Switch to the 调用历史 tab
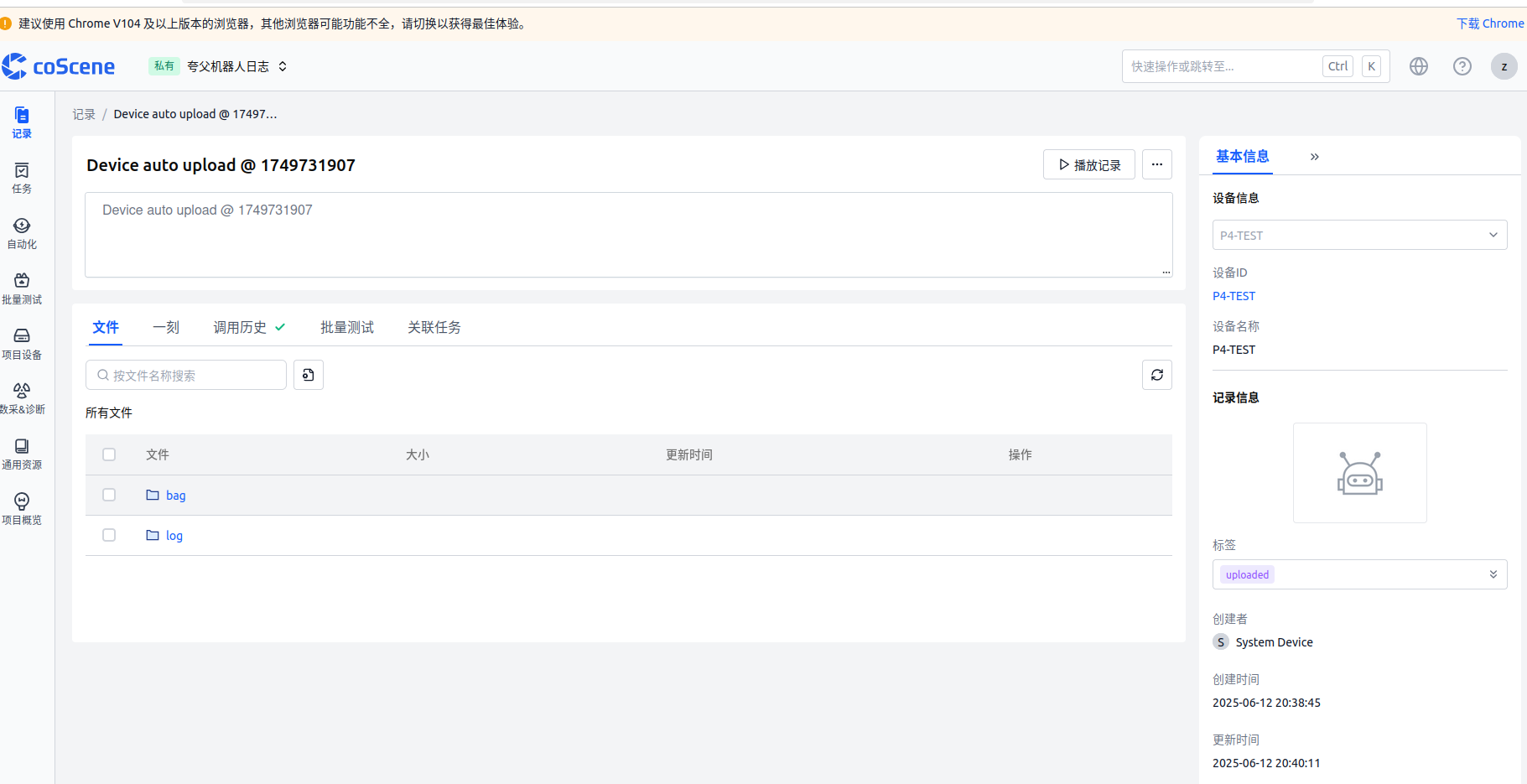Screen dimensions: 1527x784 point(240,327)
